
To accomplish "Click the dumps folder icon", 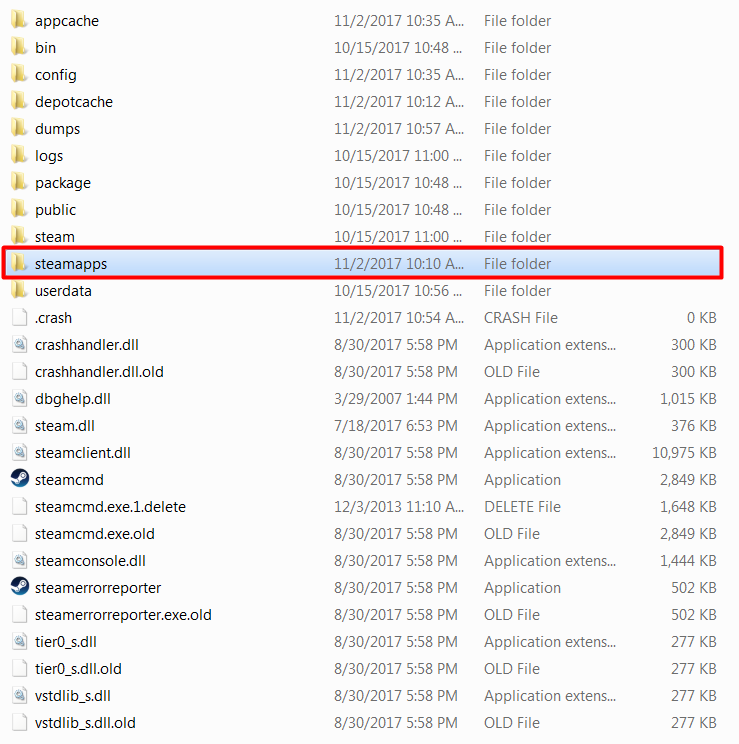I will (x=19, y=128).
